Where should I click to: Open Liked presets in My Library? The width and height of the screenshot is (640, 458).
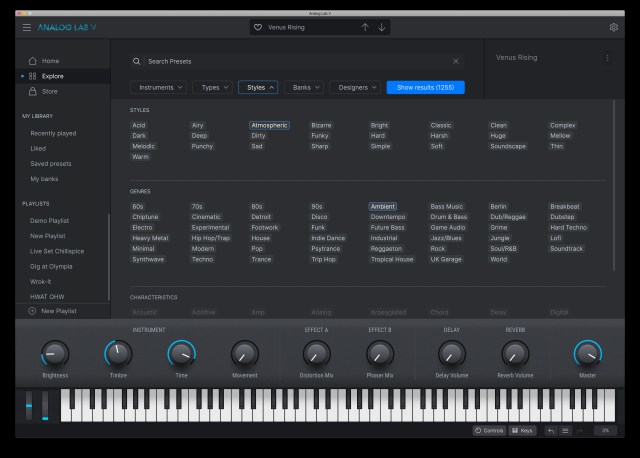coord(38,149)
